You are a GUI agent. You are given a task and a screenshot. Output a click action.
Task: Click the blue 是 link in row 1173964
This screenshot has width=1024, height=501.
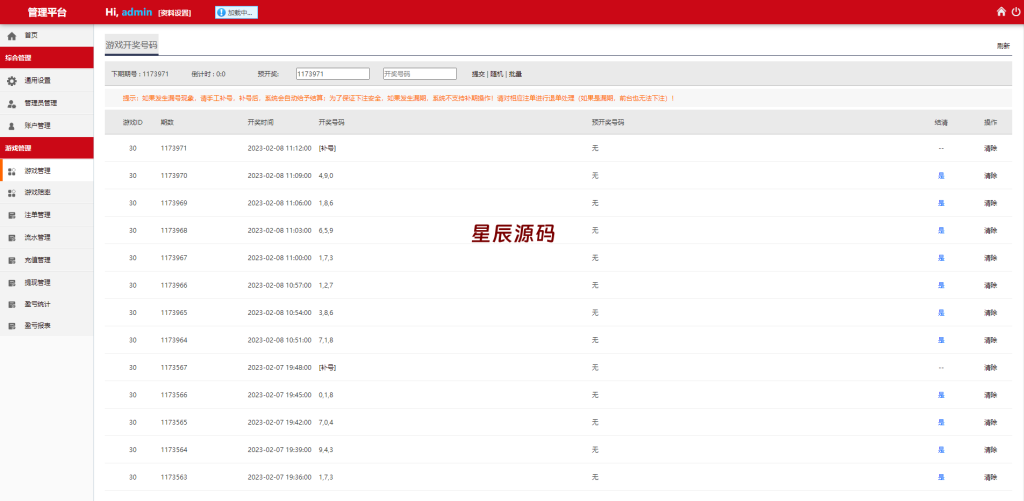pos(941,340)
